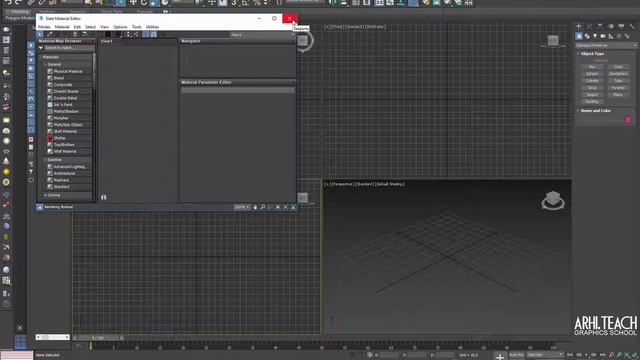Click the pink object color swatch
Screen dimensions: 640x360
tap(628, 120)
